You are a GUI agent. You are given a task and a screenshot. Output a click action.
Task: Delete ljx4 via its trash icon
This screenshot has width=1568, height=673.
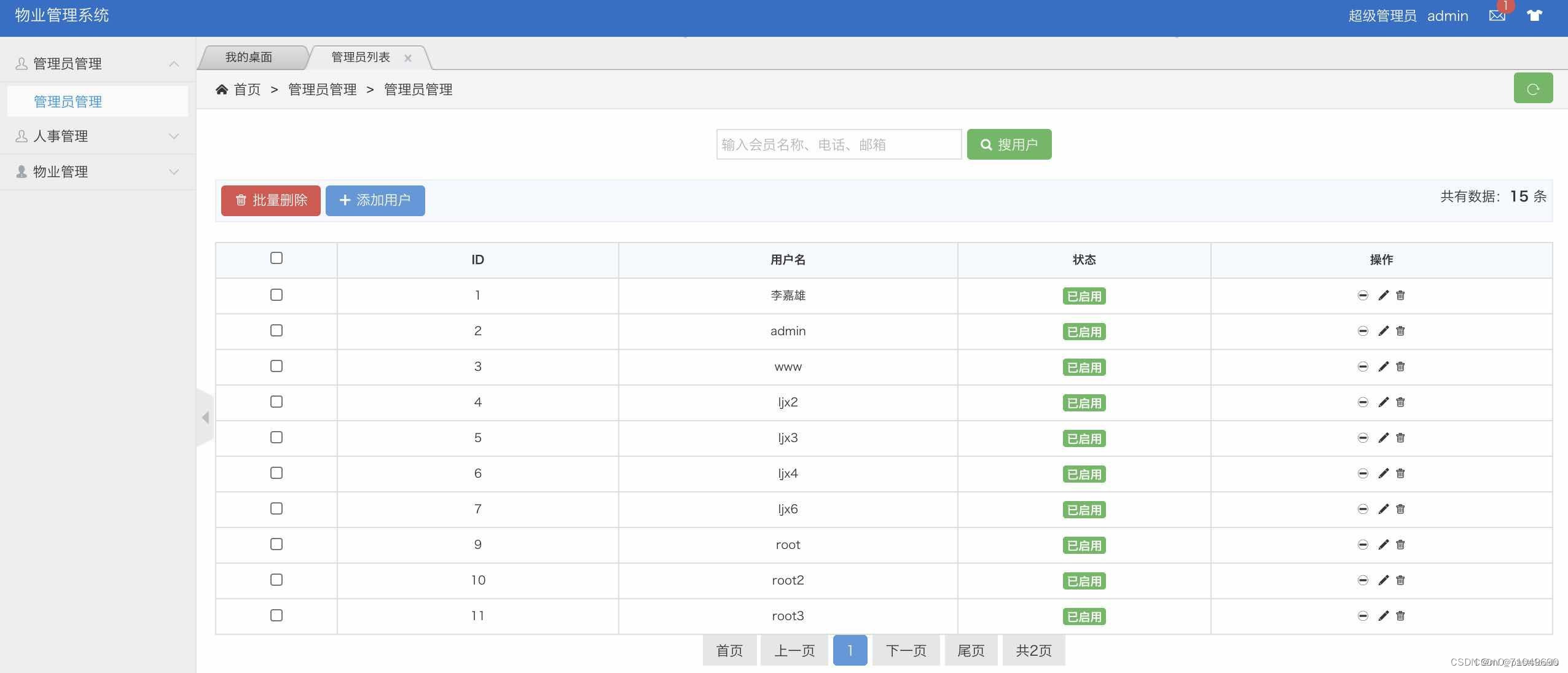pyautogui.click(x=1400, y=473)
